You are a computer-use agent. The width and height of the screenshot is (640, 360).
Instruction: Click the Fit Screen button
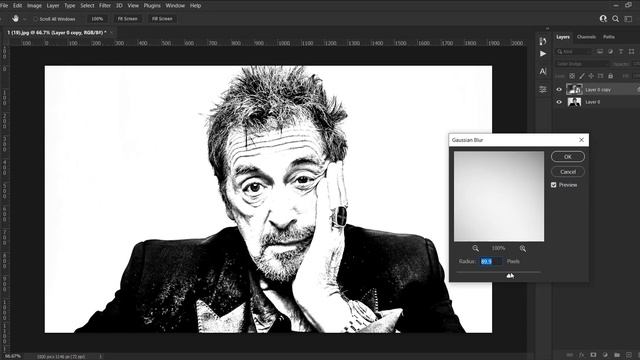[x=127, y=19]
